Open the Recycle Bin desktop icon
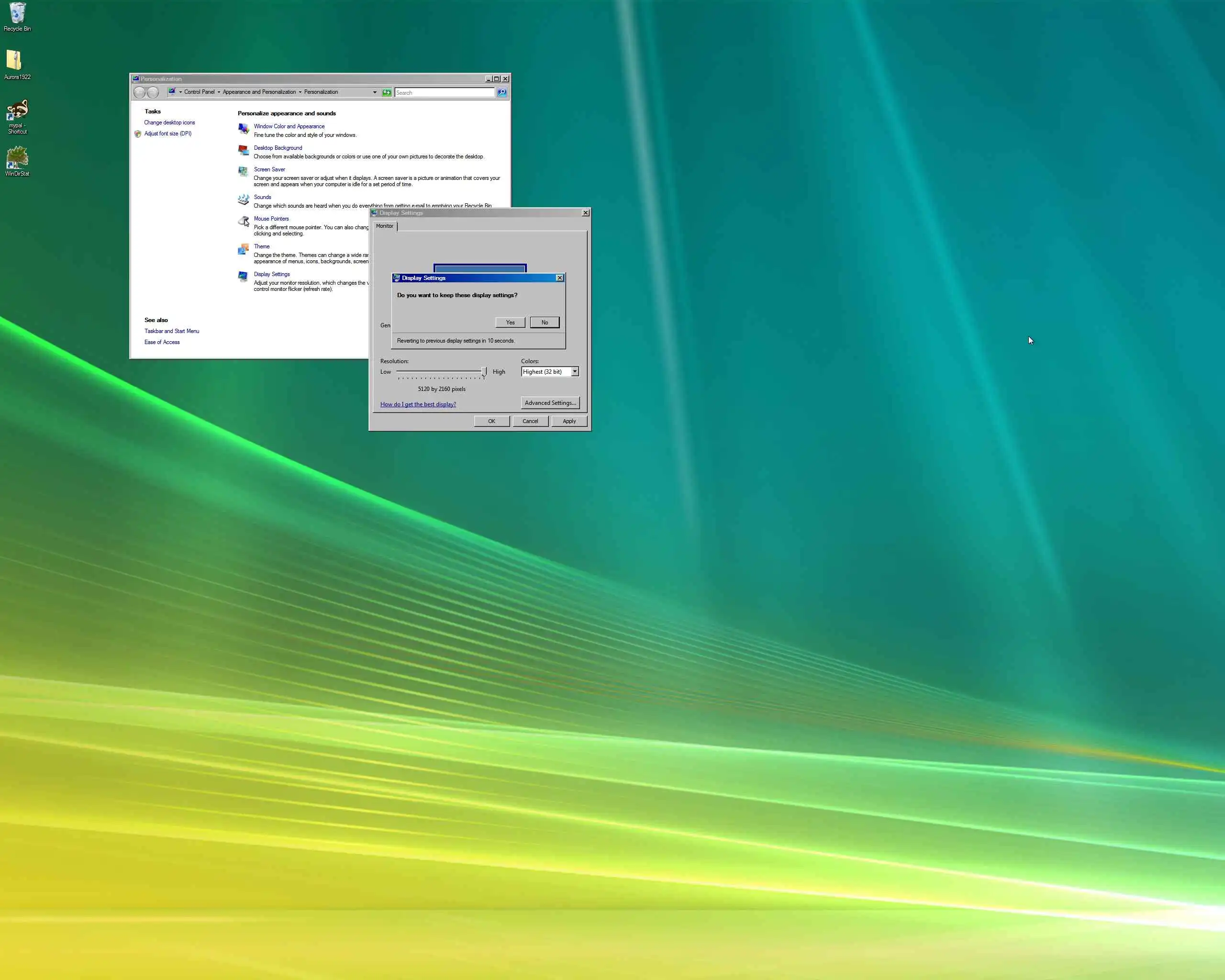Viewport: 1225px width, 980px height. 17,13
